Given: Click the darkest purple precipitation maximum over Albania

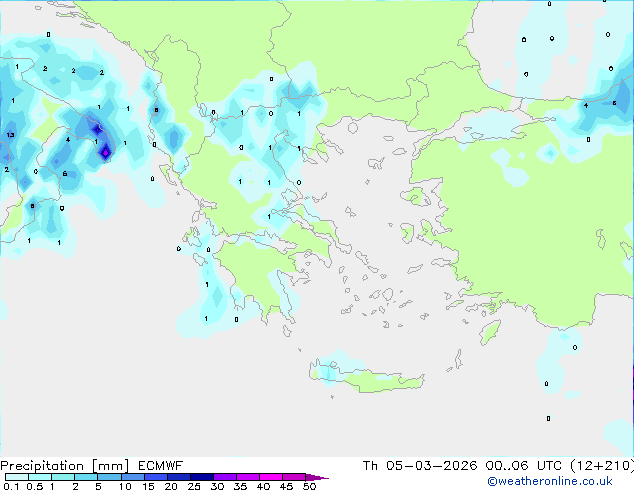Looking at the screenshot, I should (106, 152).
